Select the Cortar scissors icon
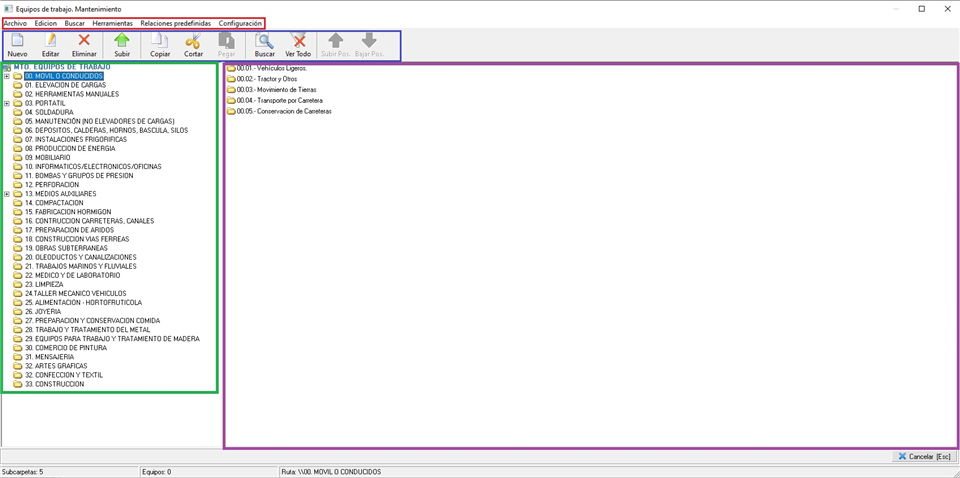This screenshot has width=960, height=478. pyautogui.click(x=193, y=42)
